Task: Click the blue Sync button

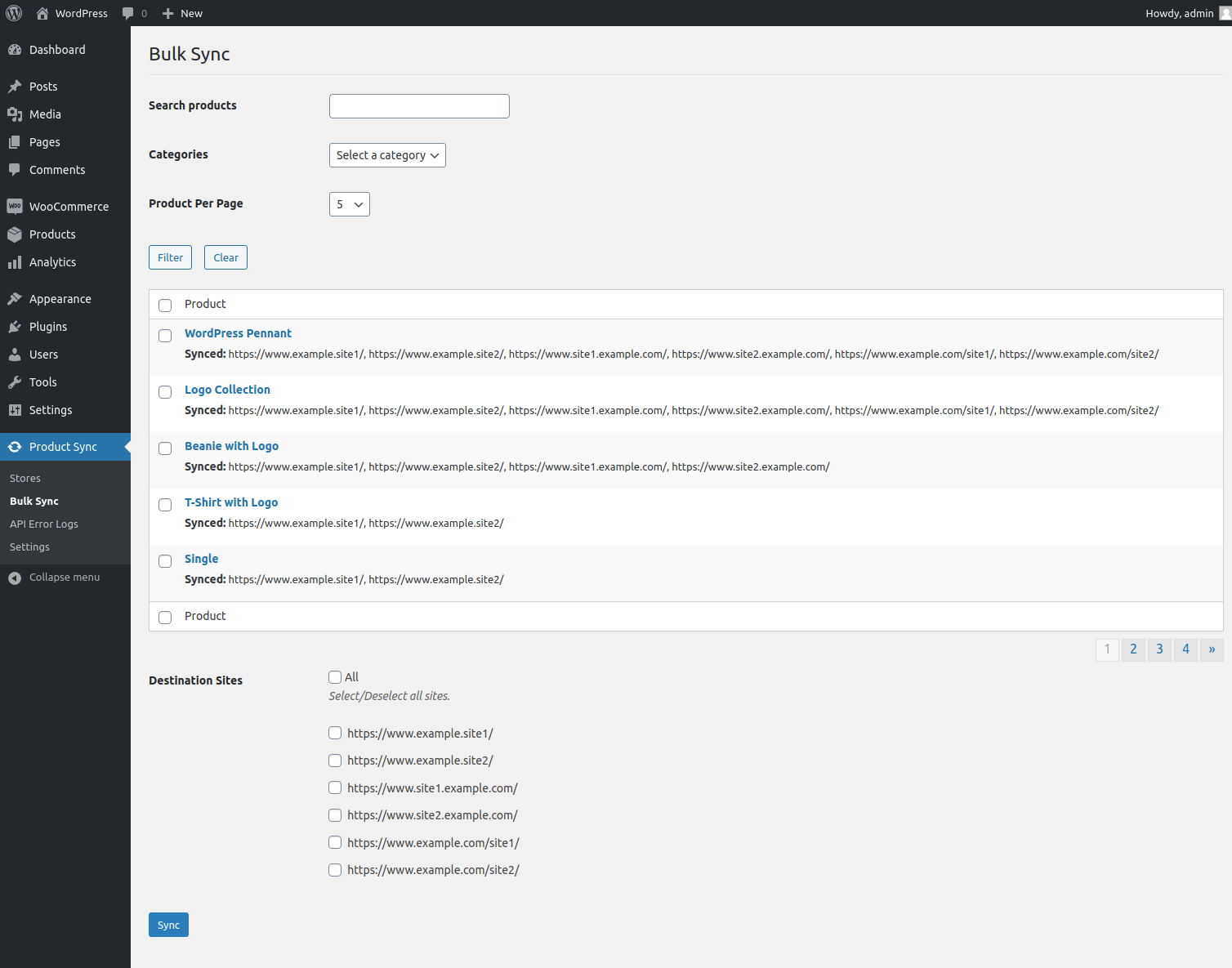Action: (168, 925)
